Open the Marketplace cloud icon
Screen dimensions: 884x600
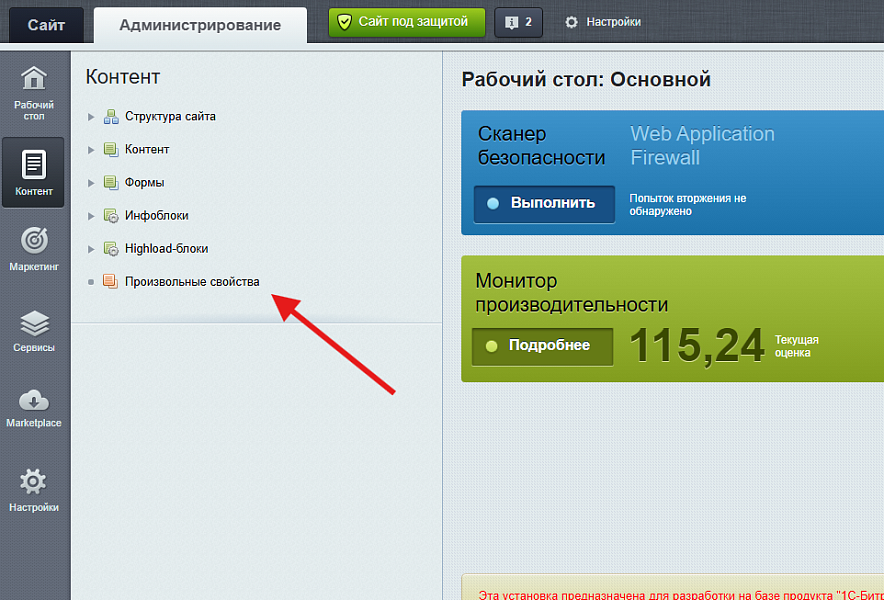[34, 400]
